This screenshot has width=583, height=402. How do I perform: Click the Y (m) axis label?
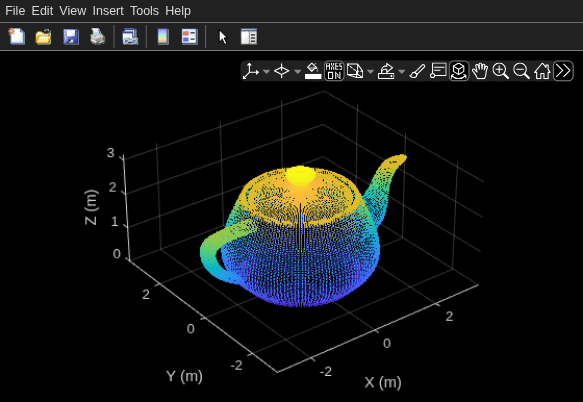click(x=184, y=376)
